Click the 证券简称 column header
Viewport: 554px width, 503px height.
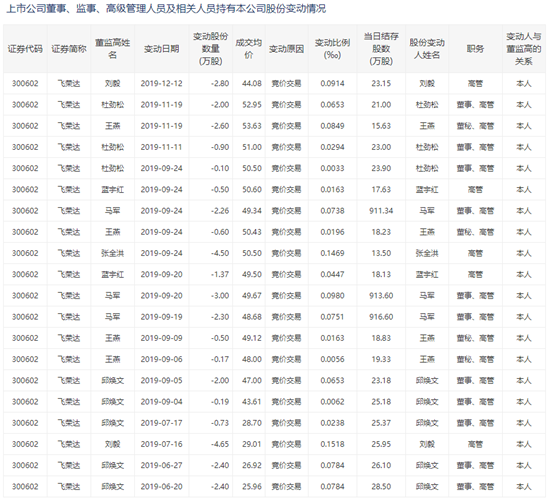(69, 49)
